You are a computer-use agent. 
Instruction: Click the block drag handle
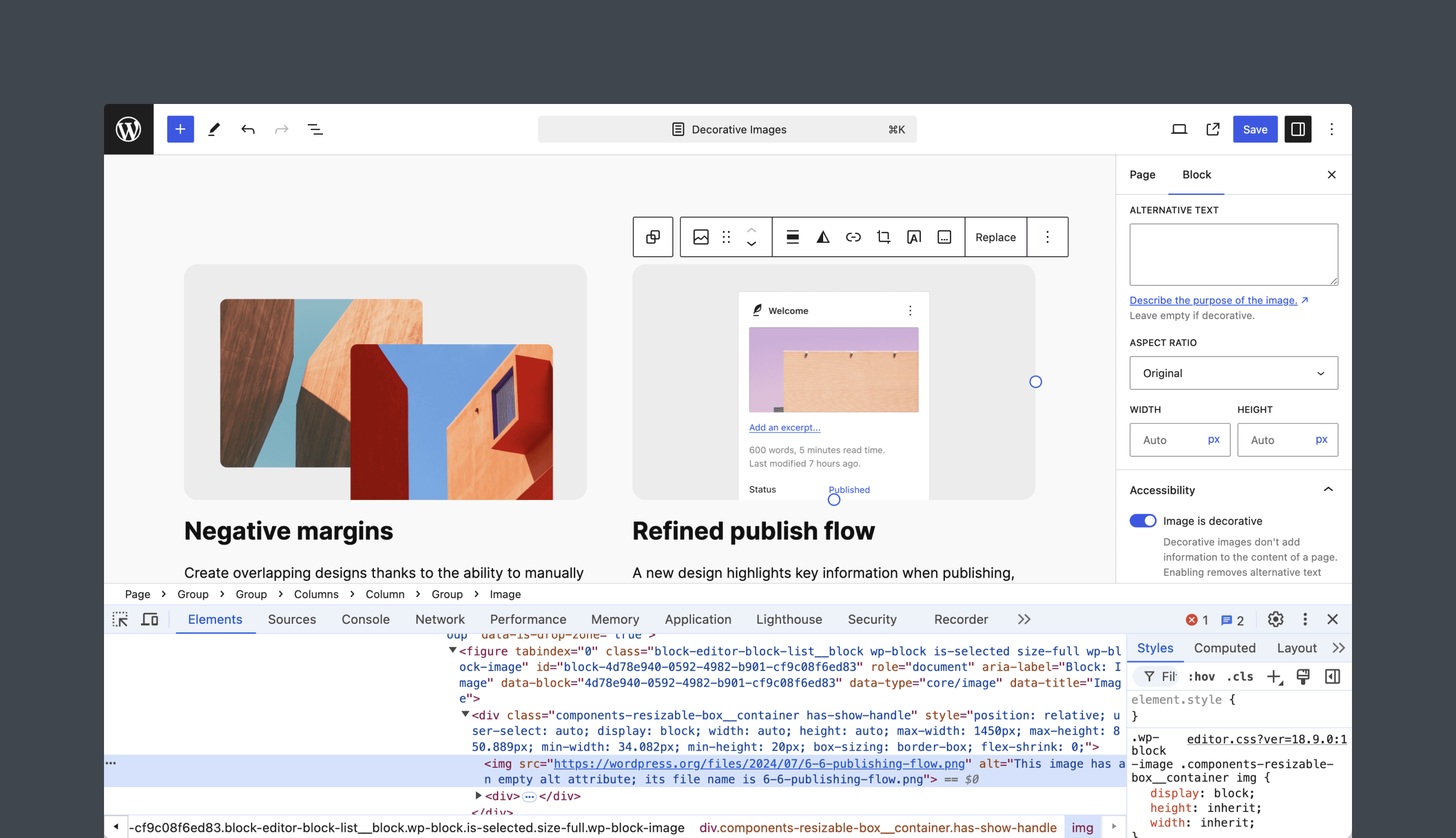tap(726, 237)
